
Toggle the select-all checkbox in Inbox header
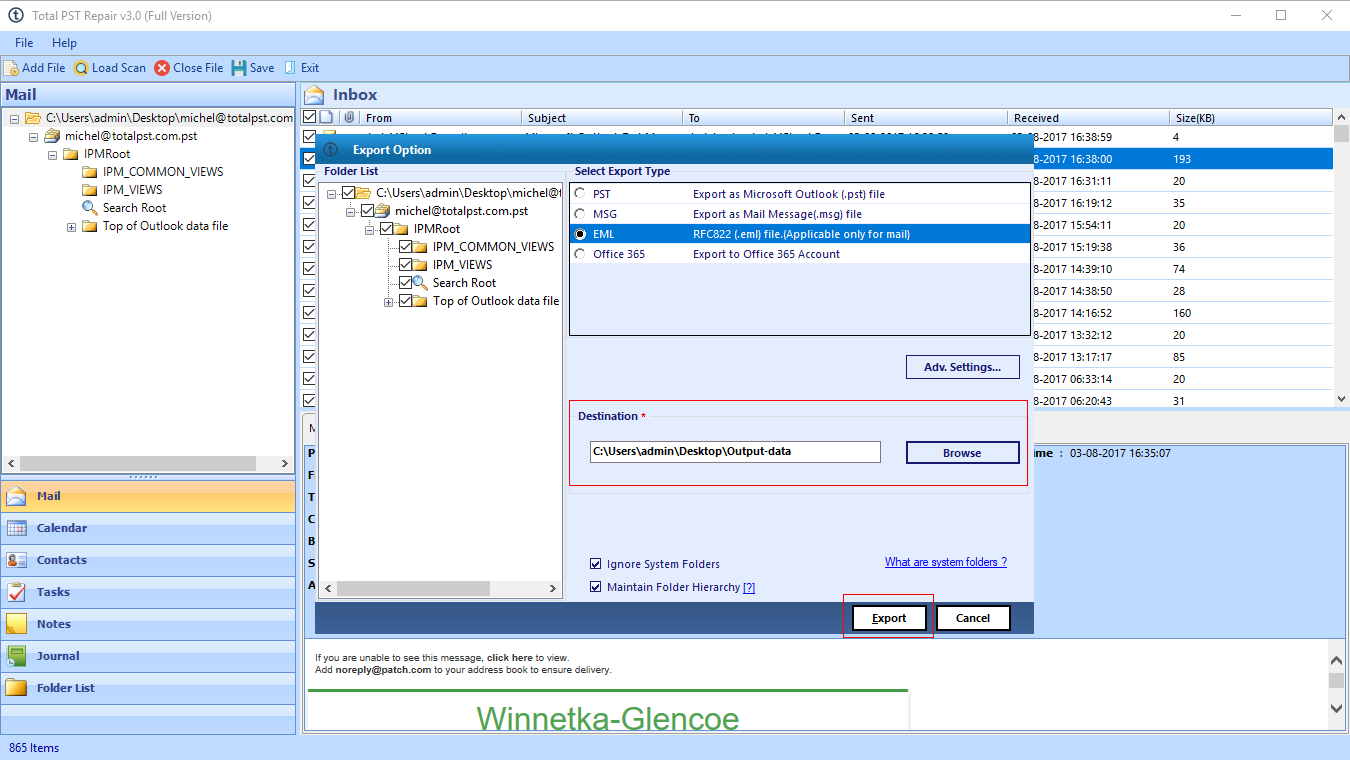coord(309,118)
